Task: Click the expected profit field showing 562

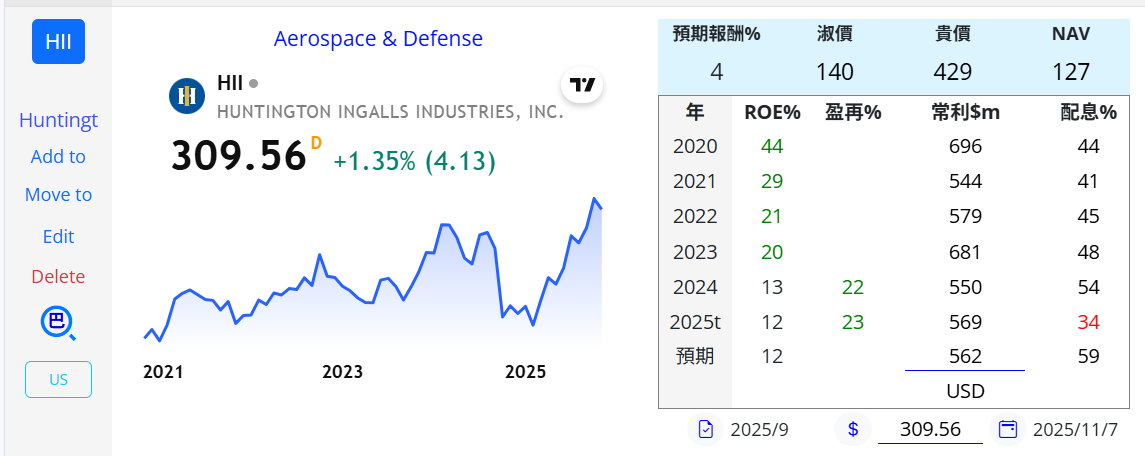Action: tap(964, 356)
